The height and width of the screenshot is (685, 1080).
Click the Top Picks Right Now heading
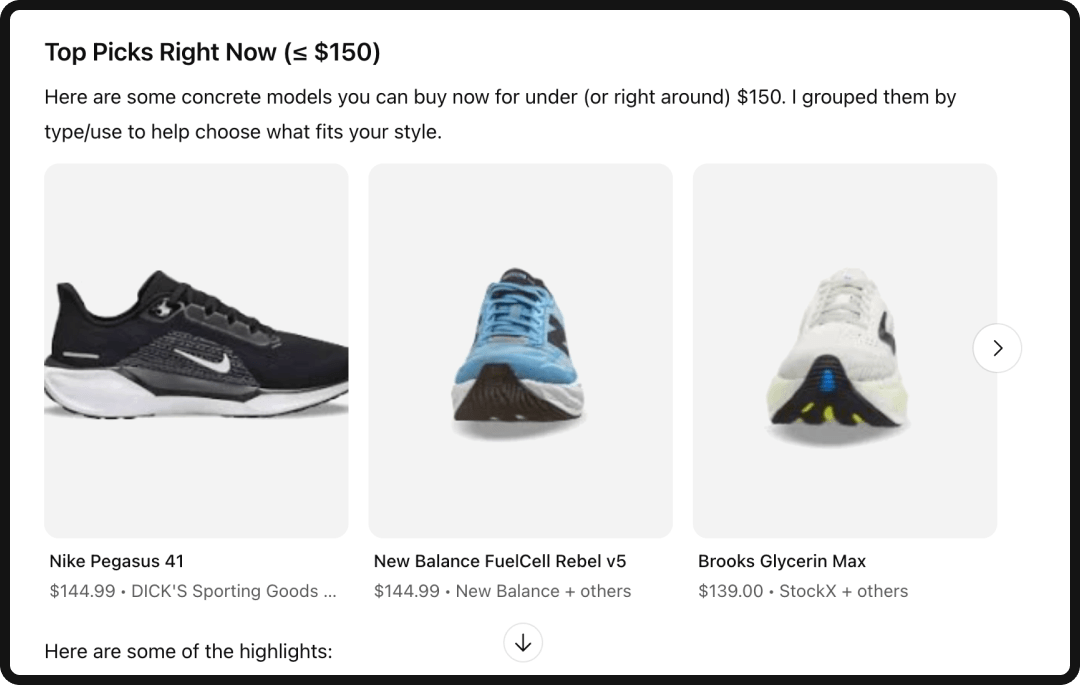[x=212, y=51]
